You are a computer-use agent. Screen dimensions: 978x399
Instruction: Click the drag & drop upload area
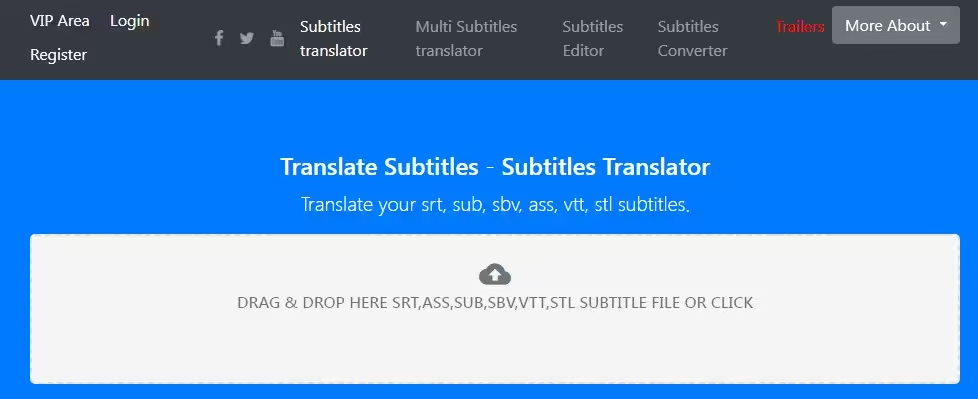pyautogui.click(x=495, y=309)
